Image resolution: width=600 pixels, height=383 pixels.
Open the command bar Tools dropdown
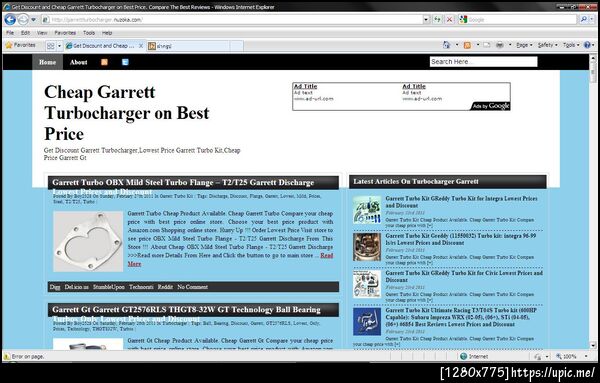571,45
